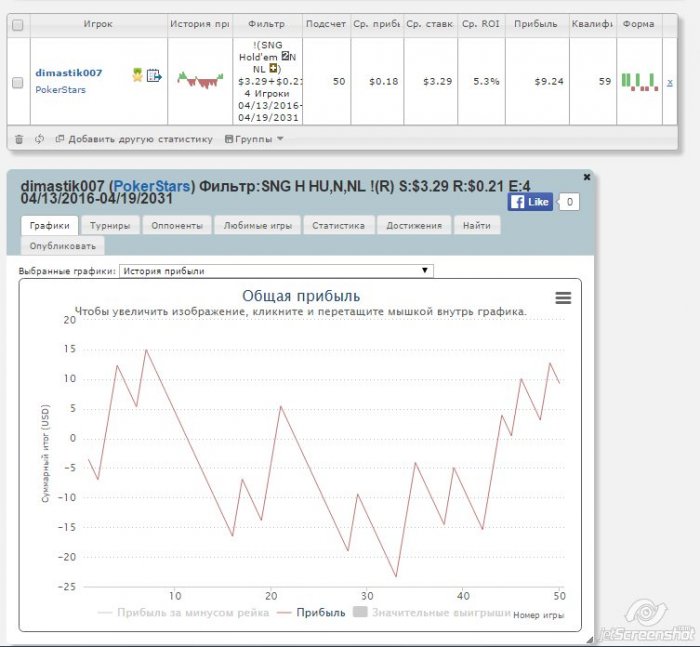
Task: Toggle Прибыль legend series
Action: tap(311, 613)
